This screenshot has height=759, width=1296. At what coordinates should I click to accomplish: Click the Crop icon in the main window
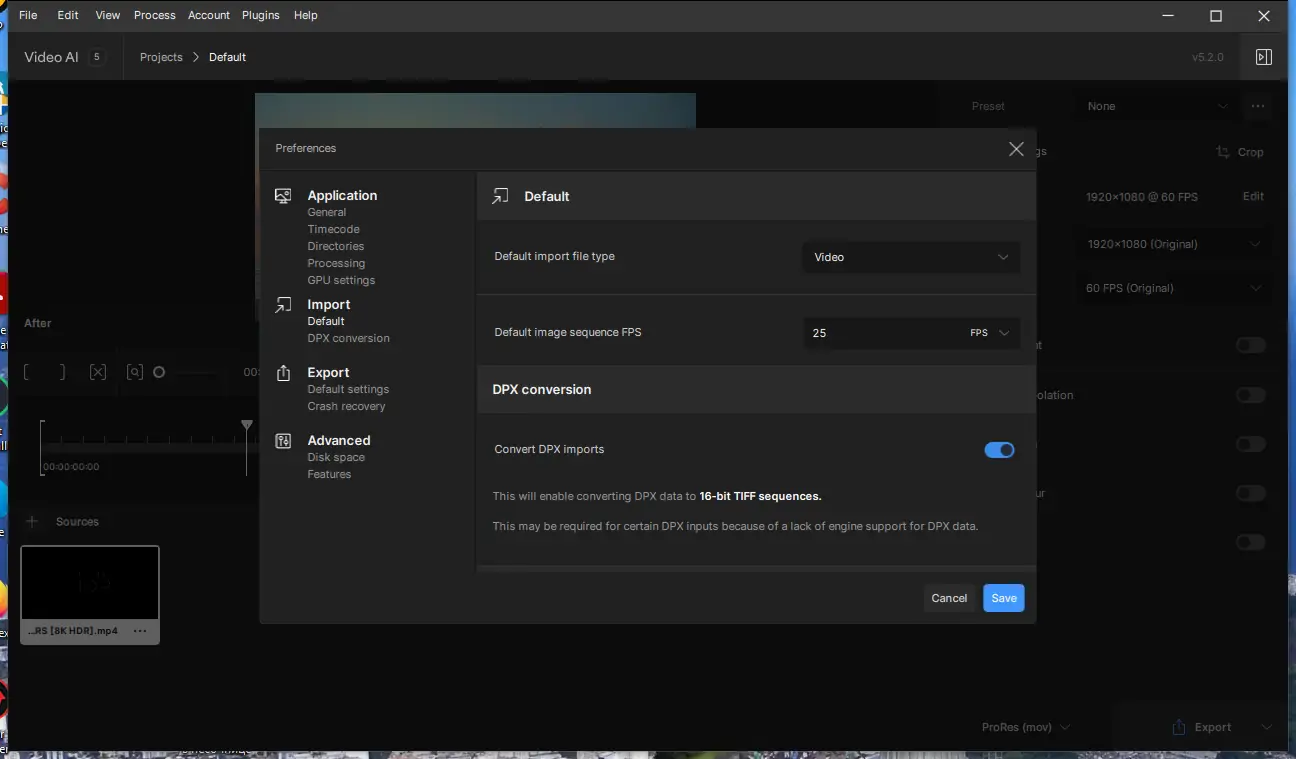tap(1223, 152)
